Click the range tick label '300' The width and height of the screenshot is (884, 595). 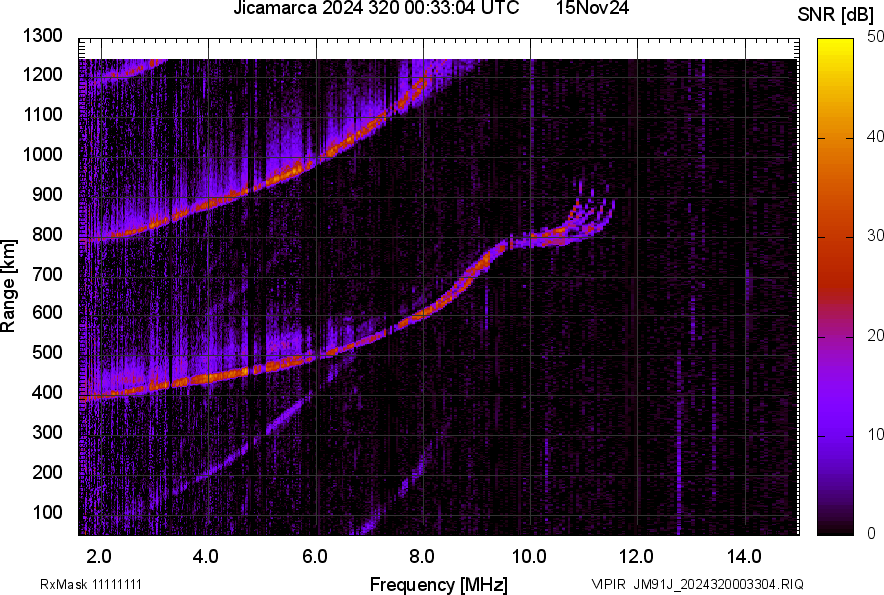coord(47,432)
